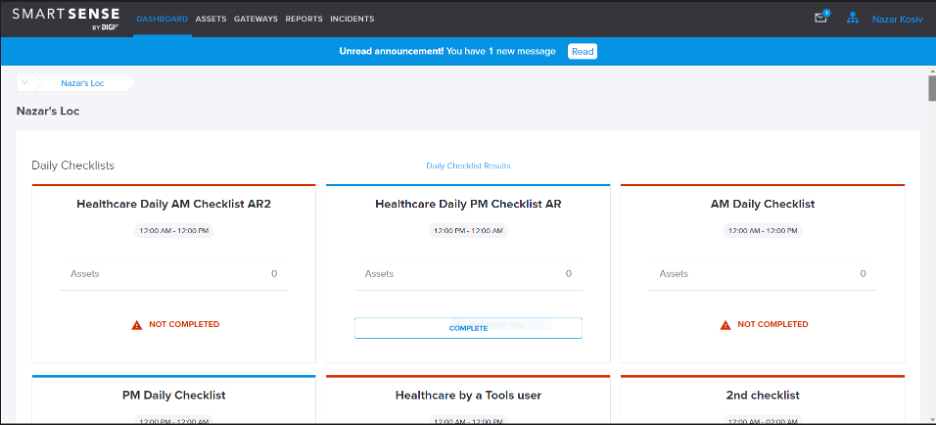This screenshot has width=936, height=426.
Task: Open Healthcare Daily AM Checklist AR2 card title
Action: click(x=174, y=204)
